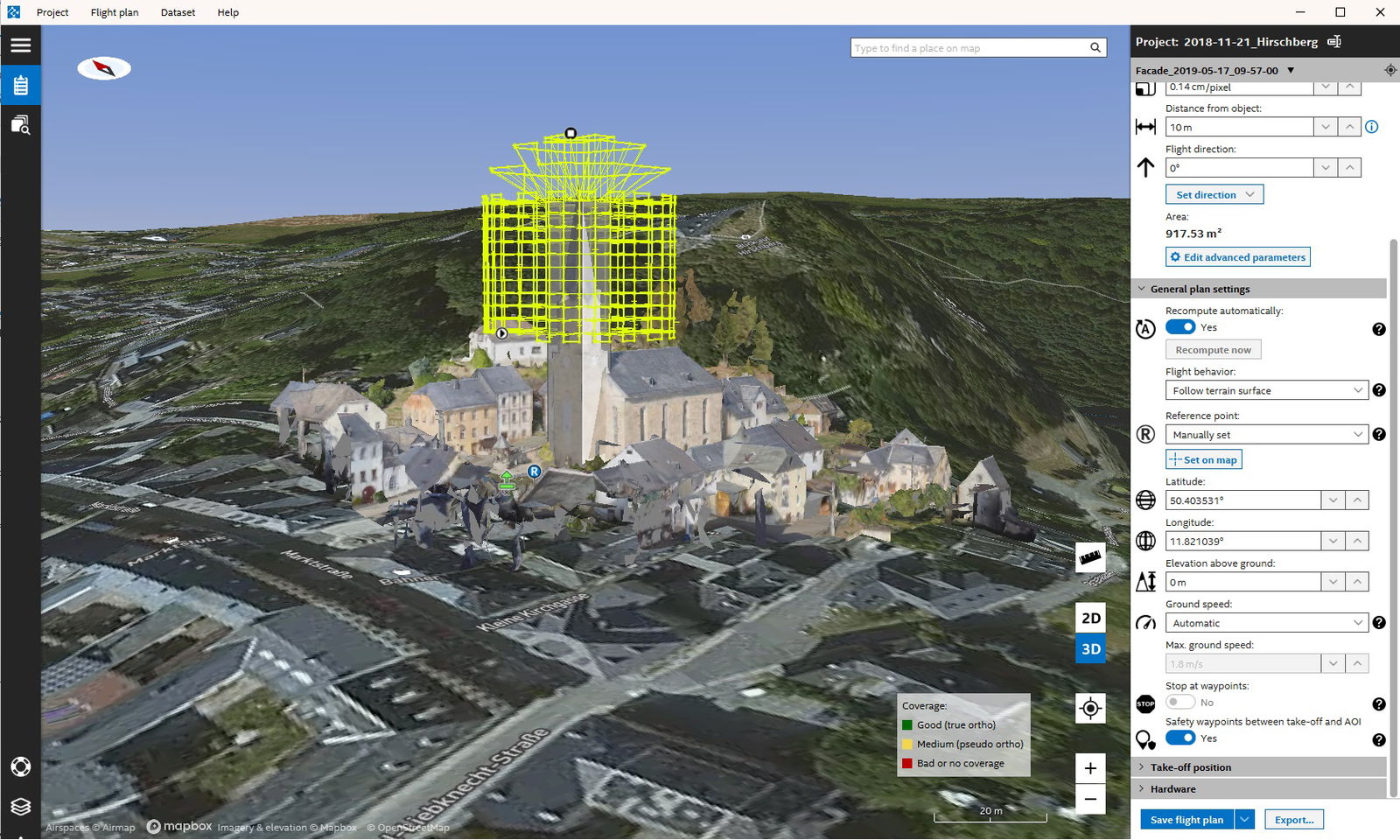Enable Stop at waypoints
Screen dimensions: 1400x840
tap(1179, 702)
